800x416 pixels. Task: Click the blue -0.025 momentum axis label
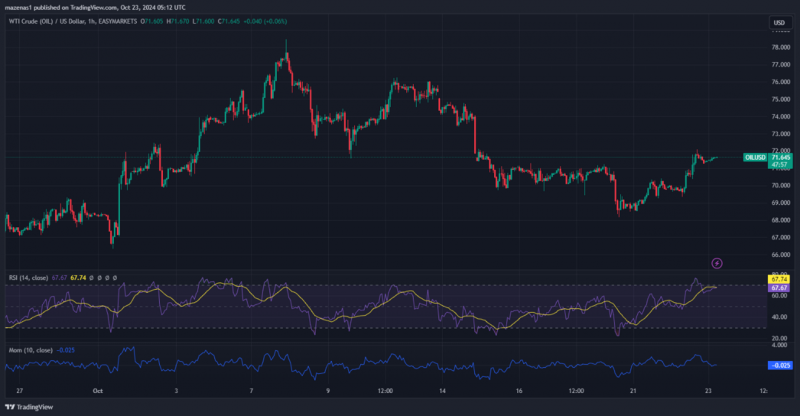click(780, 365)
